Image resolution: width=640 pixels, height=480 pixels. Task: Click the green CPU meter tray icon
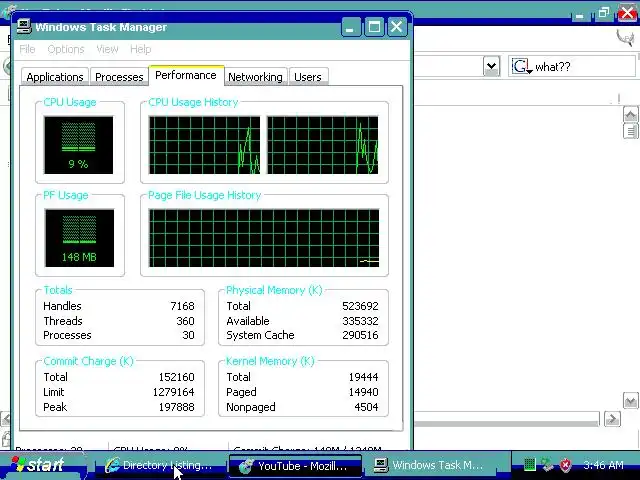tap(529, 464)
